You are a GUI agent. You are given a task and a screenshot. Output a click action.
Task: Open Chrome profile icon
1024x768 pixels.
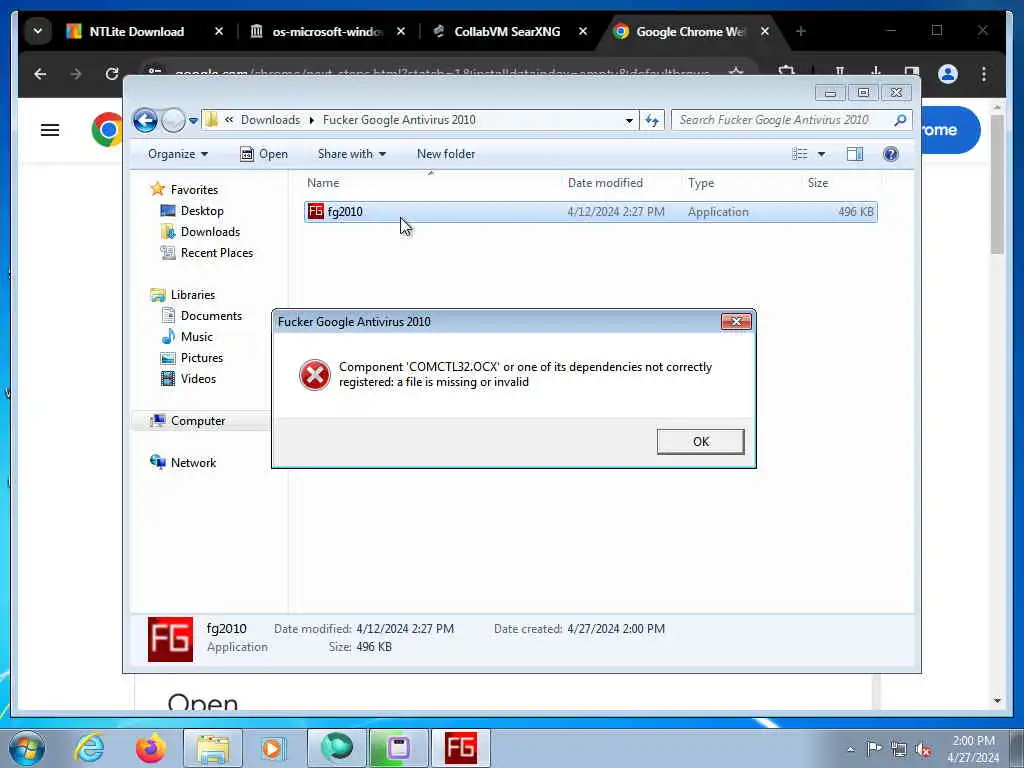click(948, 74)
